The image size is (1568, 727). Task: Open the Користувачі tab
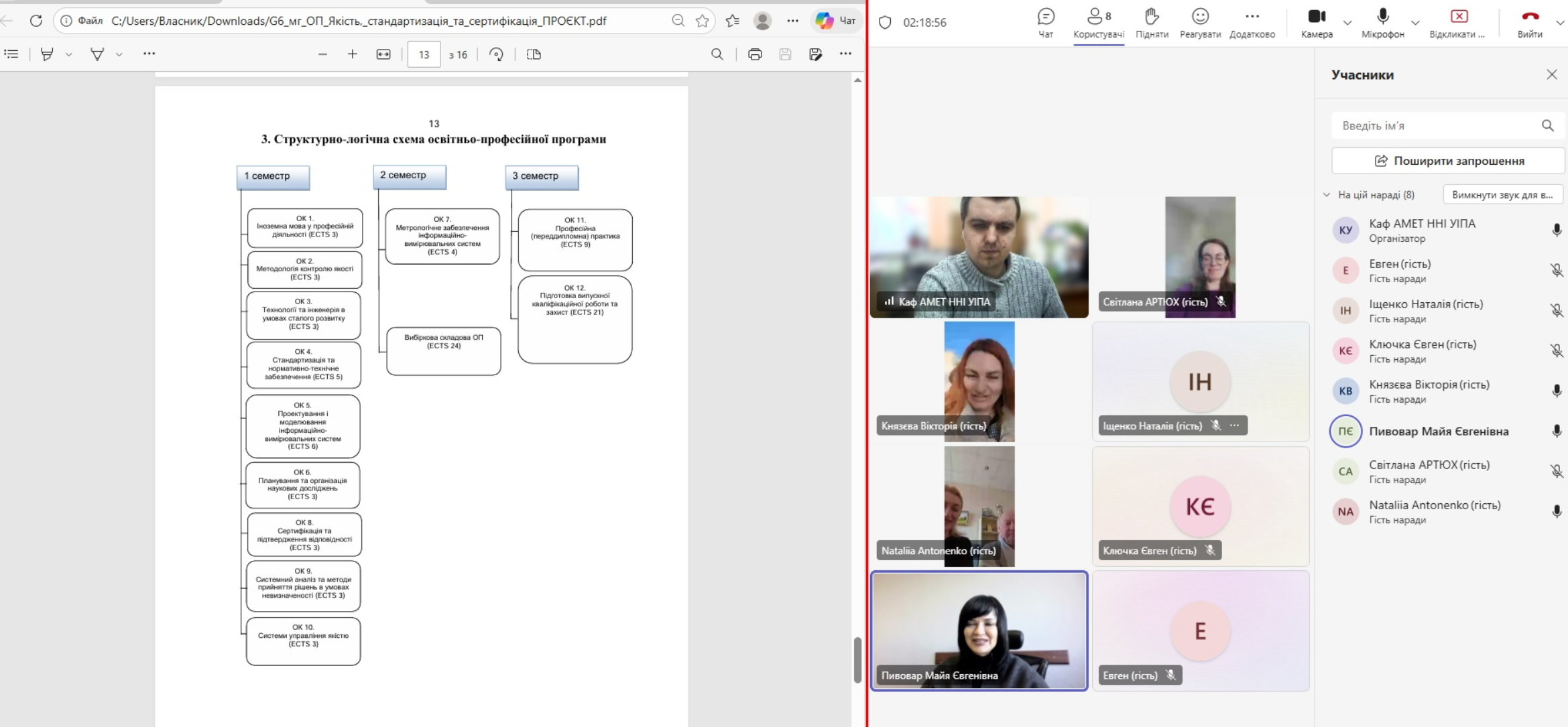click(1098, 22)
